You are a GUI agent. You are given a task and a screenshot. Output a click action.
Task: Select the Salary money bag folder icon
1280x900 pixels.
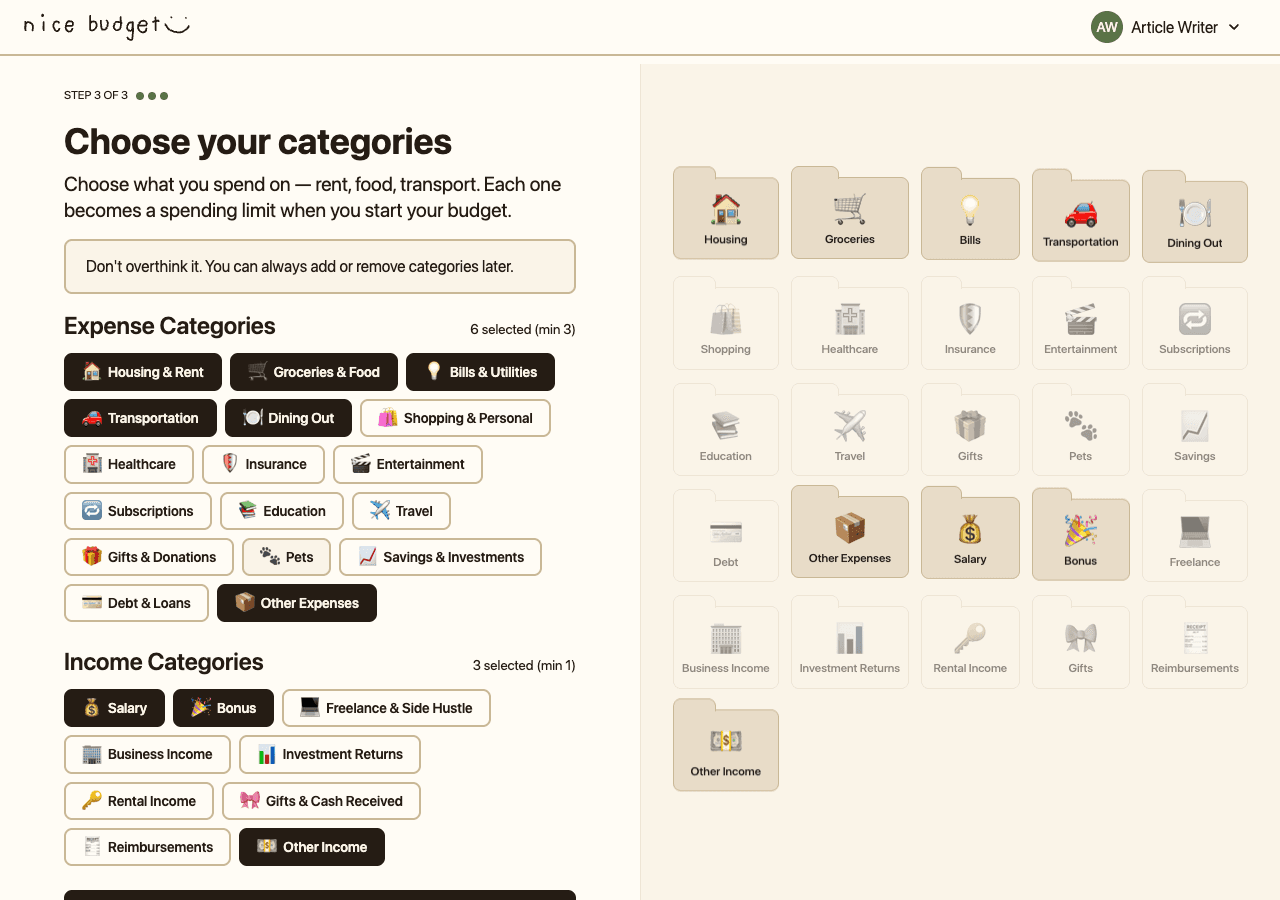(x=970, y=532)
